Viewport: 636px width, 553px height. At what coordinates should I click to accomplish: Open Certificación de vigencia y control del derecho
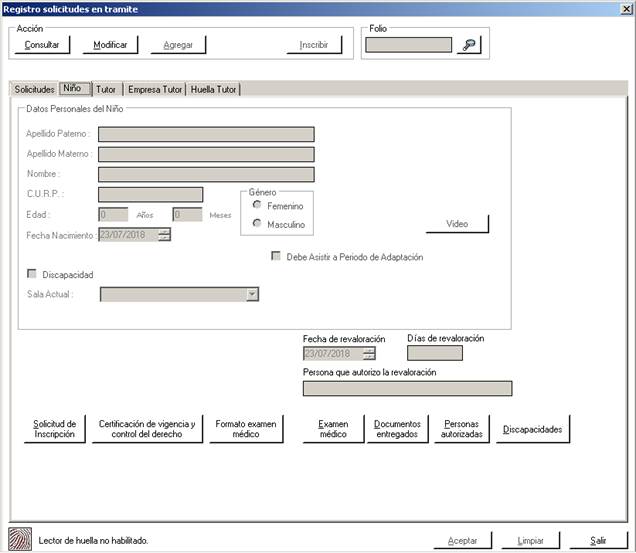(147, 429)
